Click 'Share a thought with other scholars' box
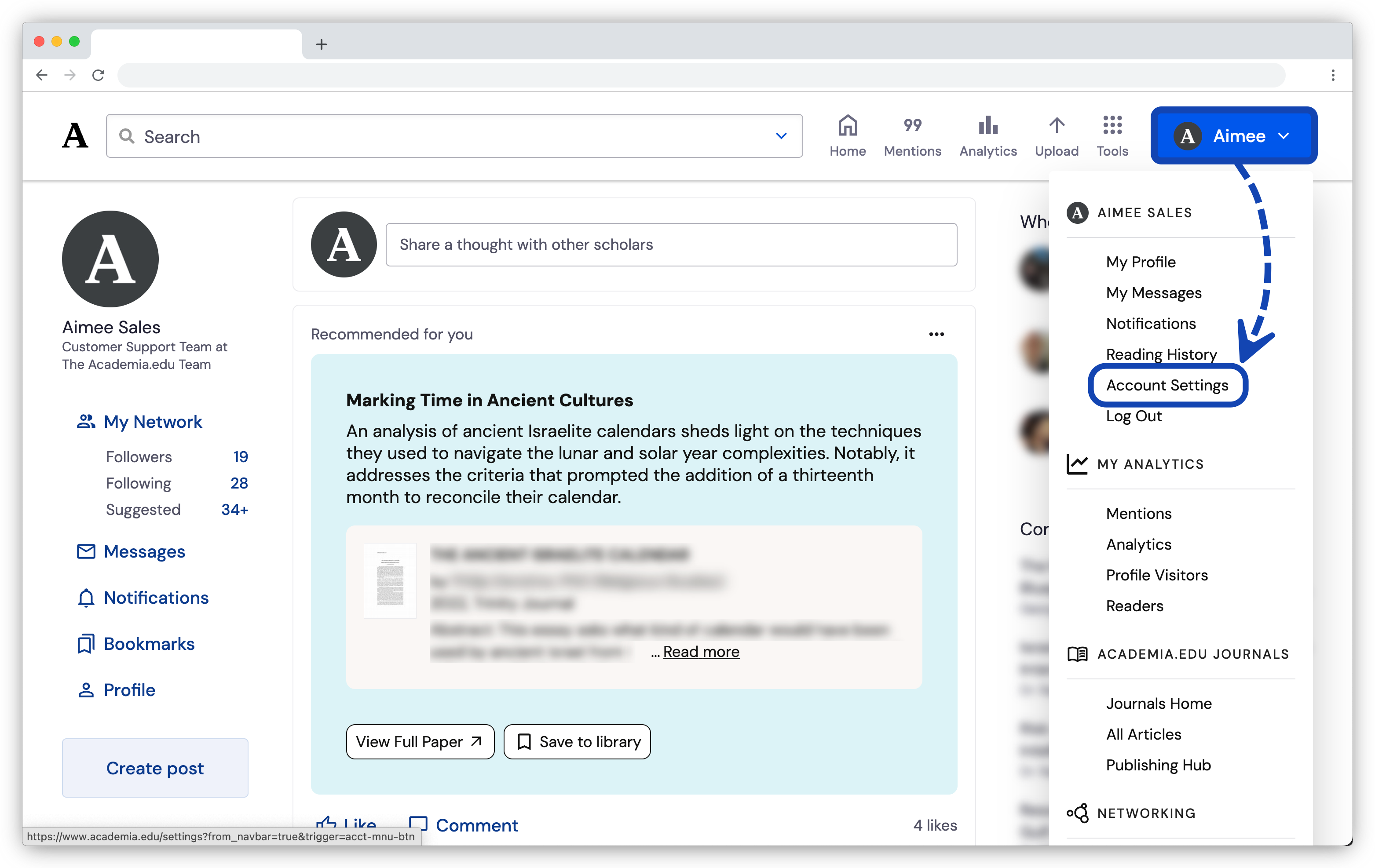The width and height of the screenshot is (1375, 868). 671,244
